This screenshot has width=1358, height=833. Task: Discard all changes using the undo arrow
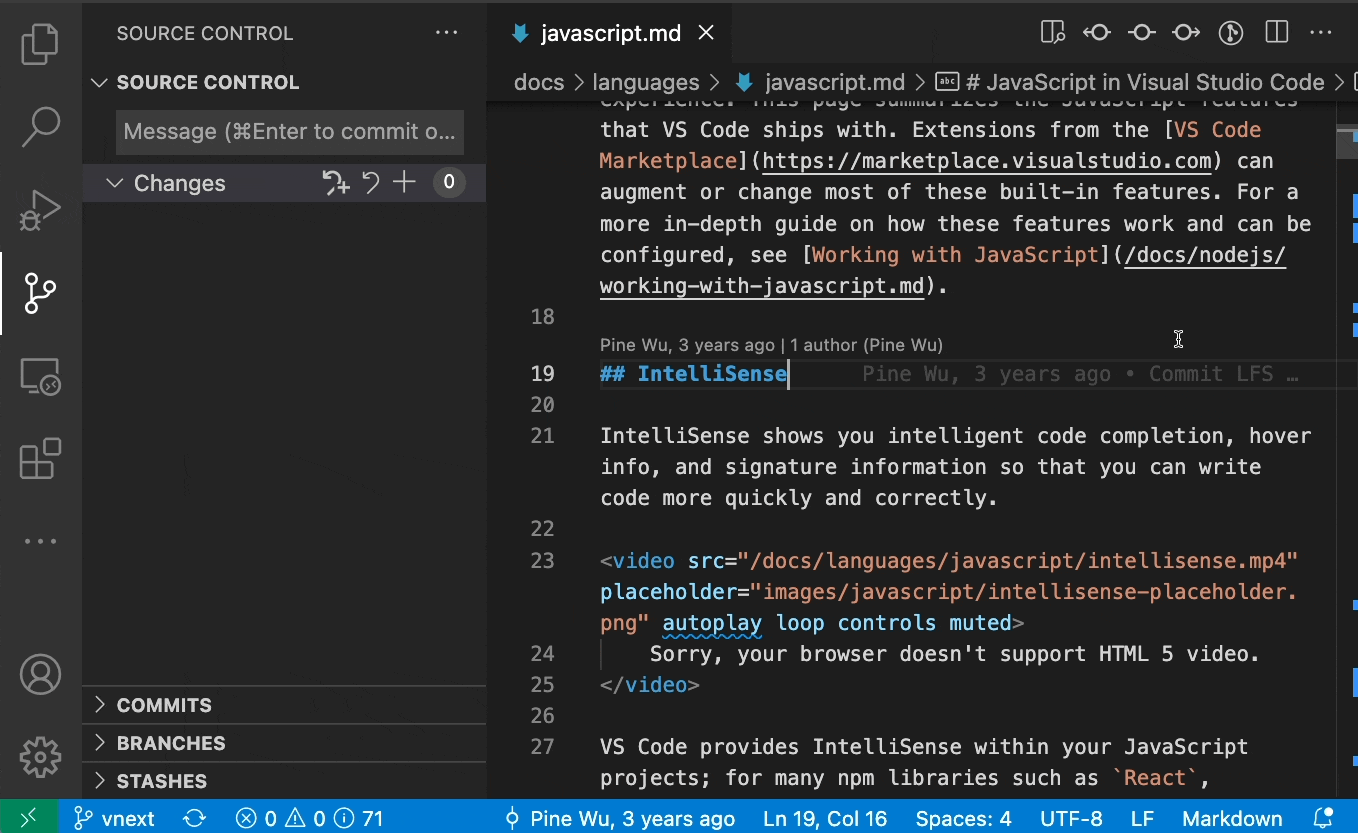click(x=370, y=182)
